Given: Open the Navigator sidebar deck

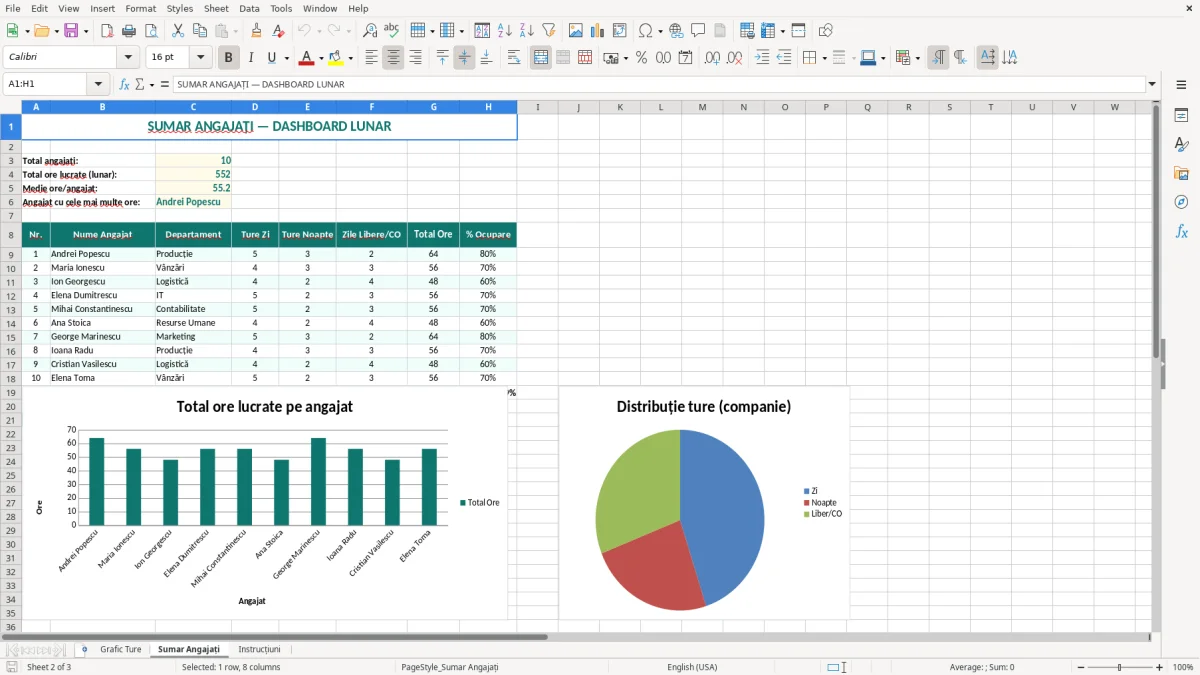Looking at the screenshot, I should 1181,202.
